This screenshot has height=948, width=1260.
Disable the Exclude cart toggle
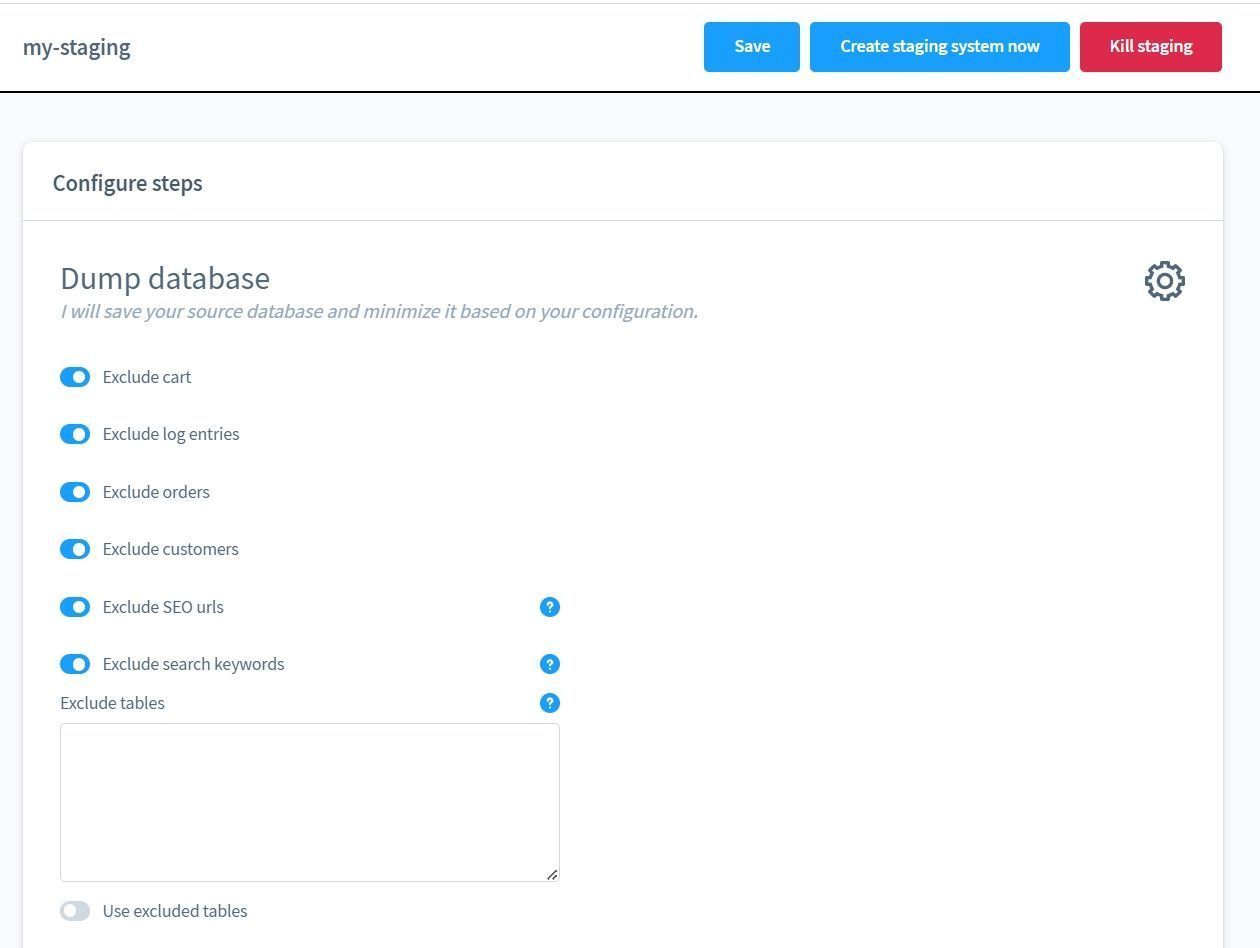point(75,377)
